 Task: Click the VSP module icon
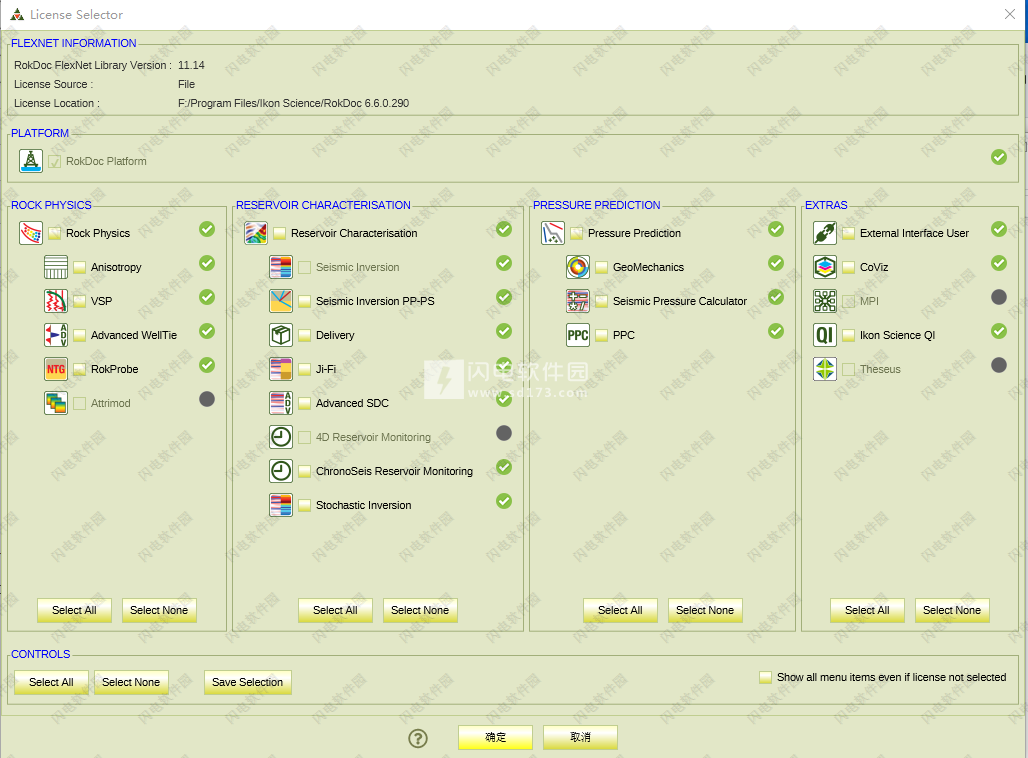point(56,301)
